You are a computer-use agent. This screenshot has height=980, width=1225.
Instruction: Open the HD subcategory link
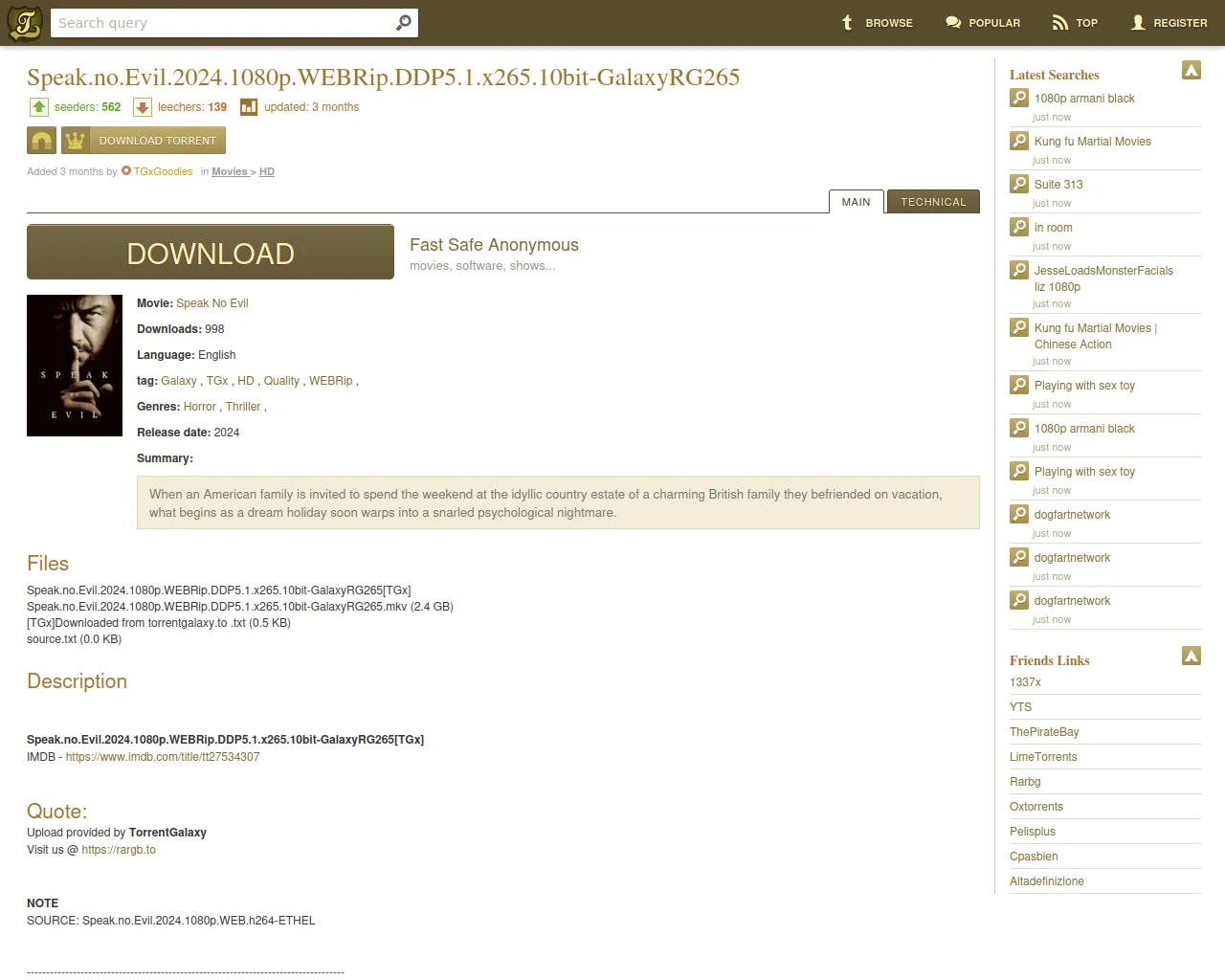point(267,172)
